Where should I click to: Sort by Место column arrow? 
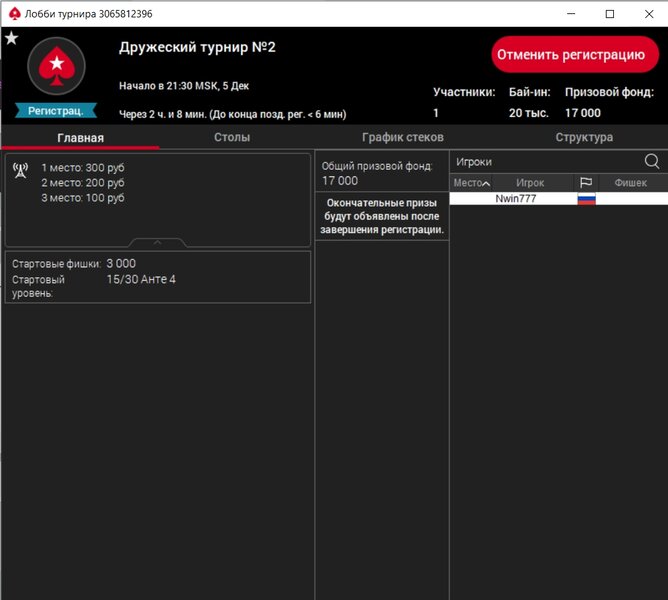pos(486,184)
